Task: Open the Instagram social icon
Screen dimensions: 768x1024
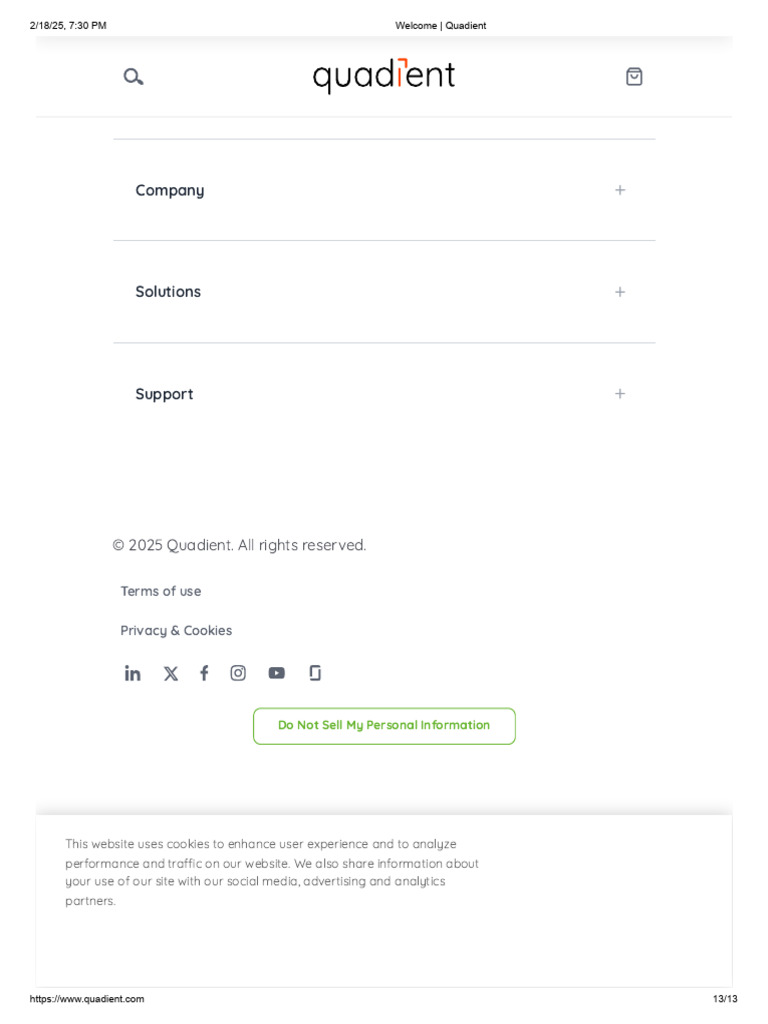Action: click(x=238, y=673)
